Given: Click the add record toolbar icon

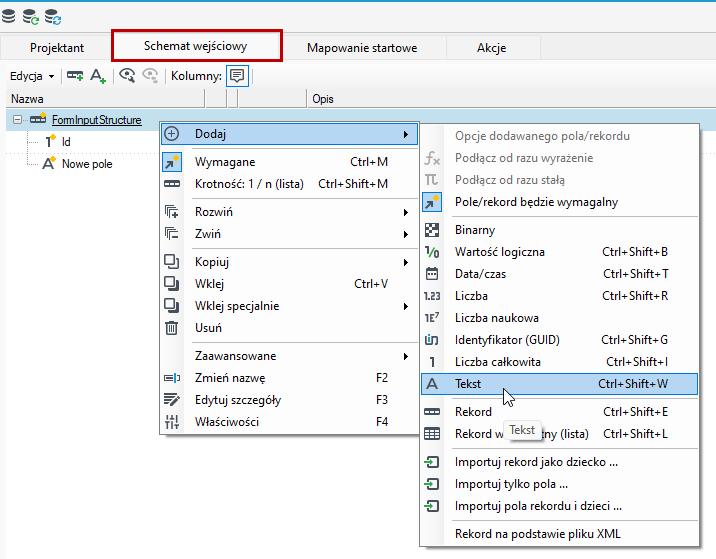Looking at the screenshot, I should [x=75, y=75].
